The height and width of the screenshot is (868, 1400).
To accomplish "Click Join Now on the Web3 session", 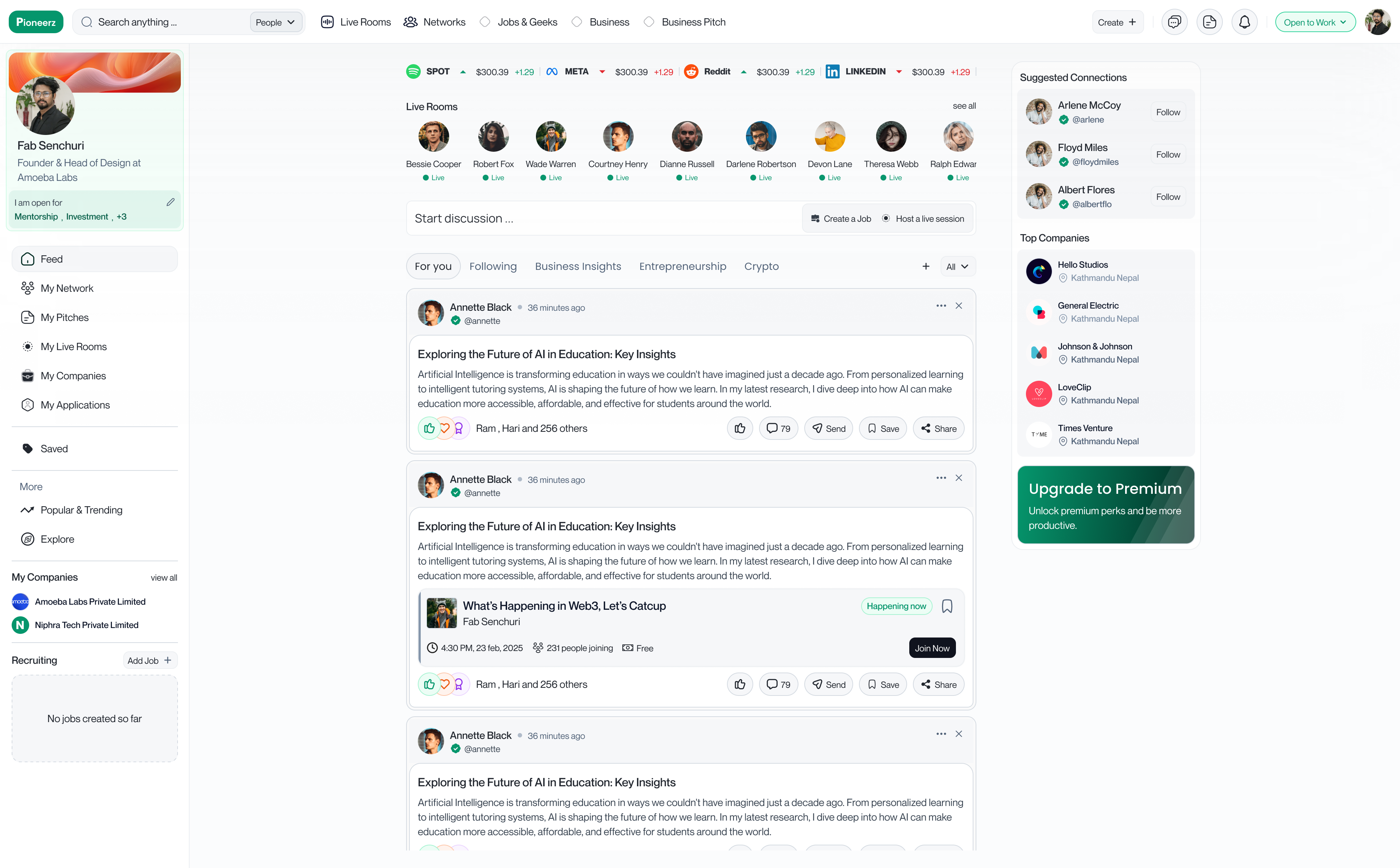I will [x=932, y=648].
